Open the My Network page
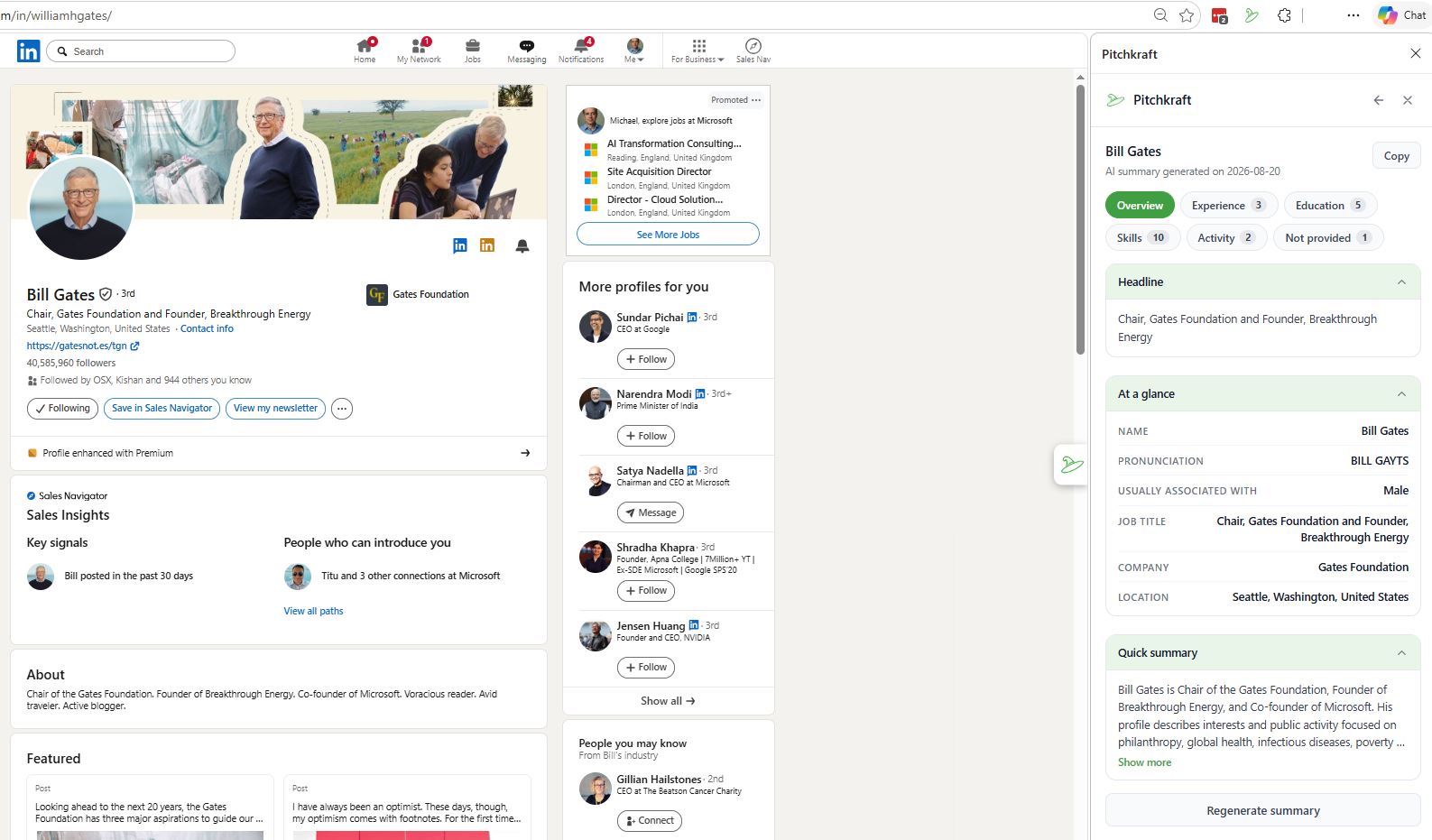Viewport: 1432px width, 840px height. [419, 51]
